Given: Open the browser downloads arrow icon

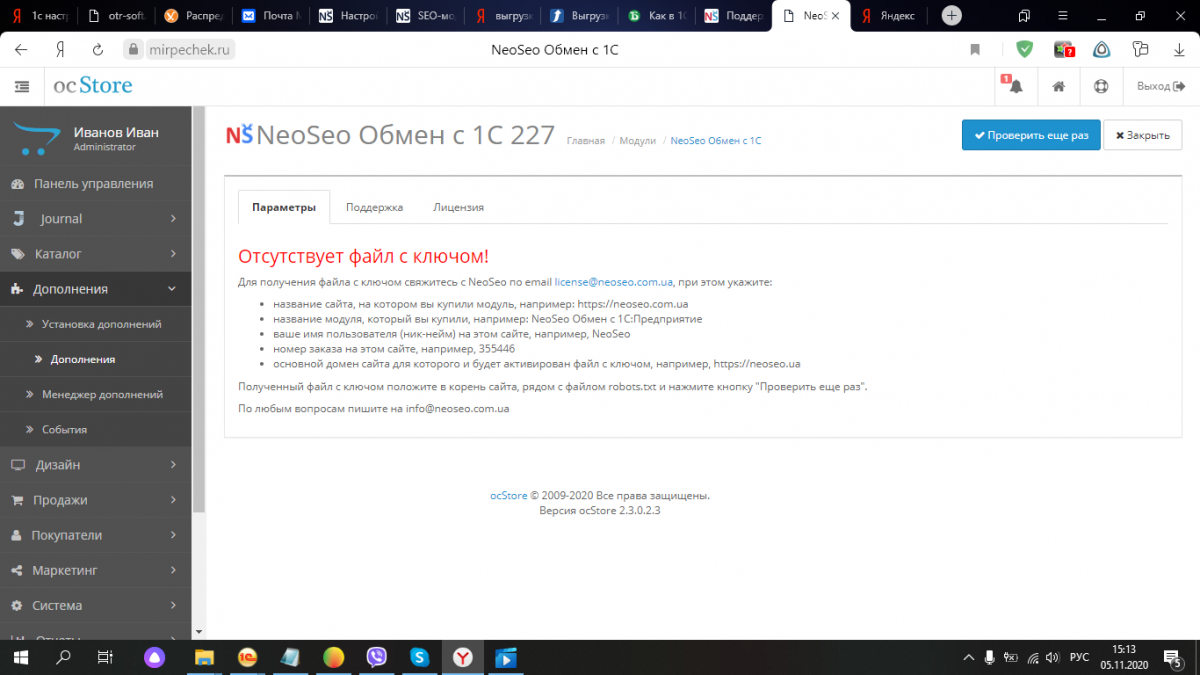Looking at the screenshot, I should pyautogui.click(x=1178, y=49).
